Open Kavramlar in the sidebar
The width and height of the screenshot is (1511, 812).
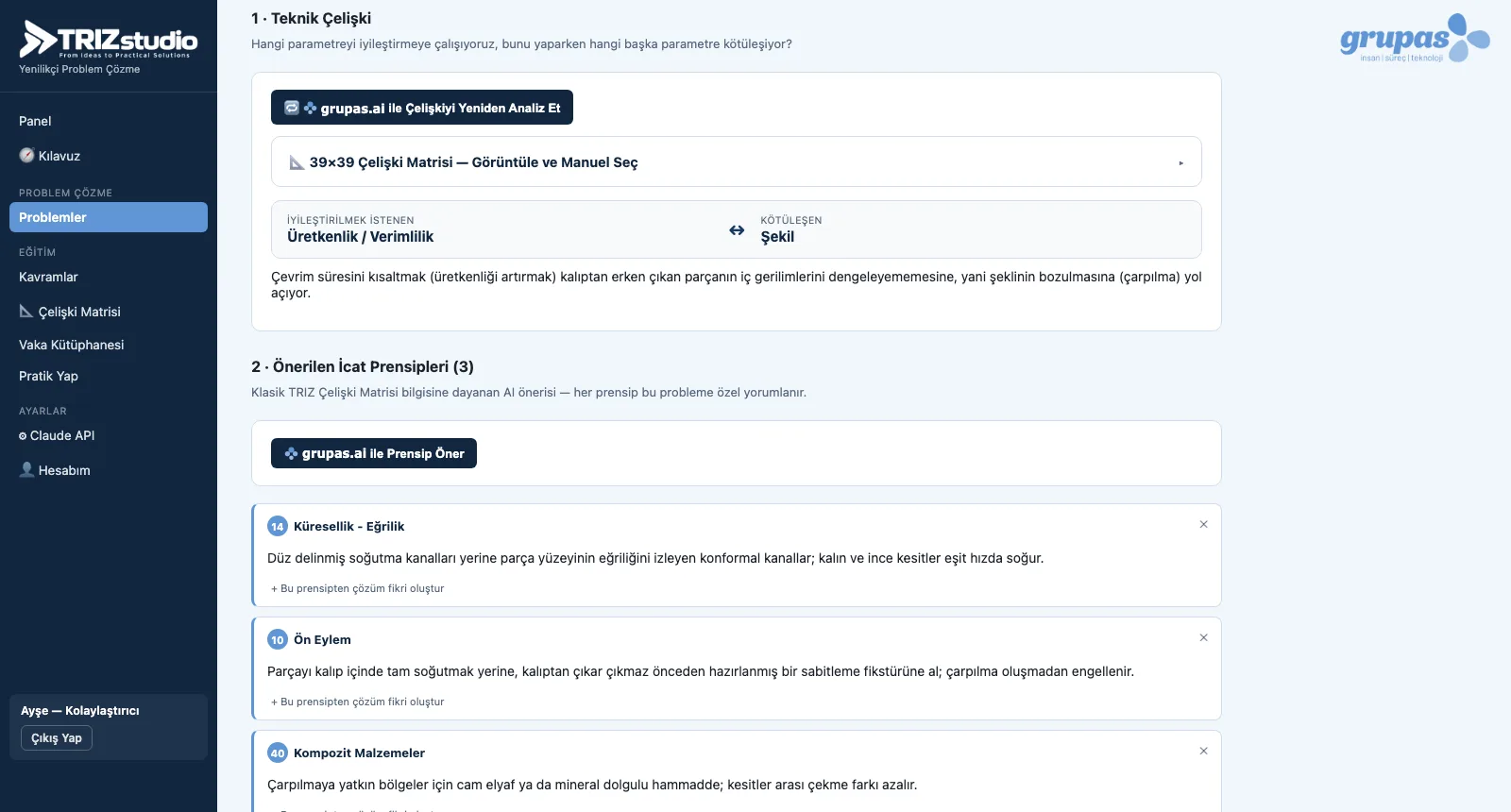pyautogui.click(x=48, y=277)
